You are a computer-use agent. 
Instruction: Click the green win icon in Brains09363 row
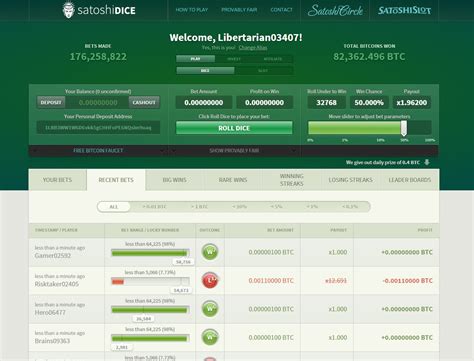click(x=210, y=337)
